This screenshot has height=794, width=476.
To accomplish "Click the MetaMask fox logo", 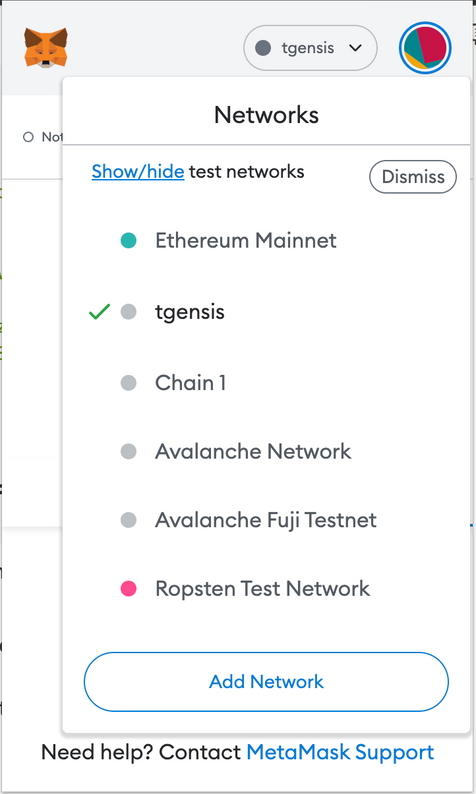I will click(46, 48).
